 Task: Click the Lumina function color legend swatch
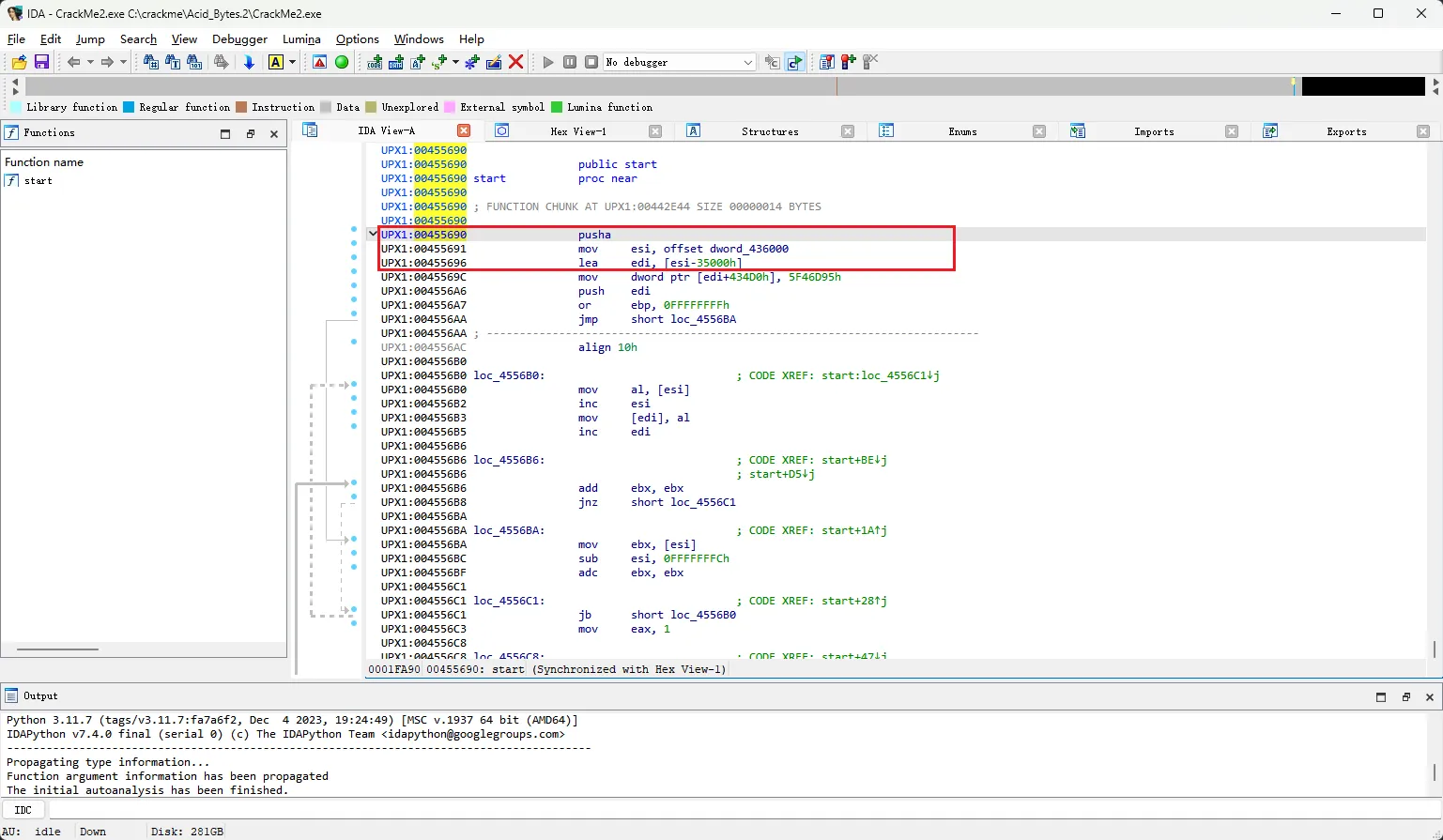(x=557, y=107)
